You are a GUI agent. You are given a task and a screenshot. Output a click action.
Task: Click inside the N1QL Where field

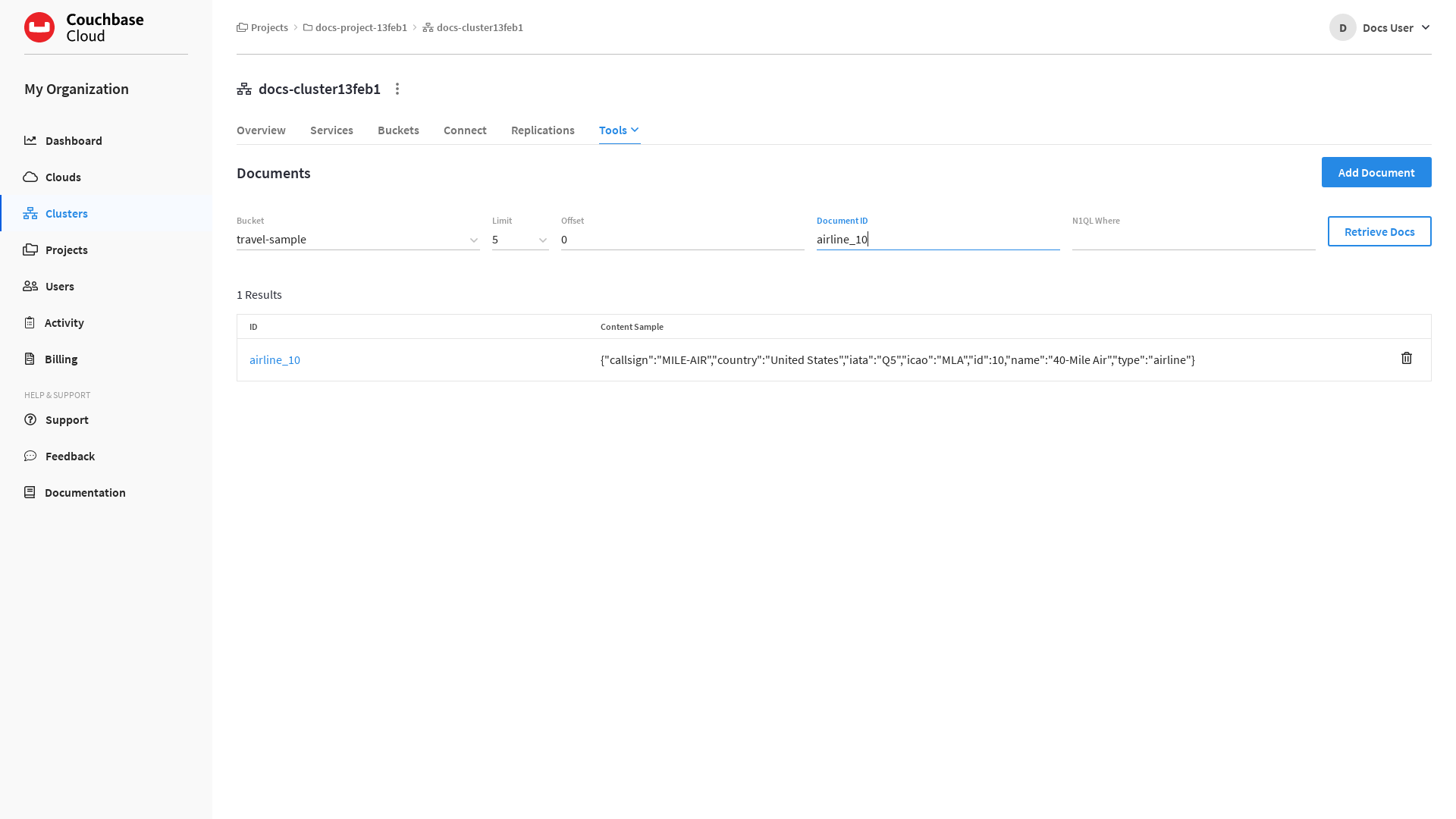point(1191,239)
